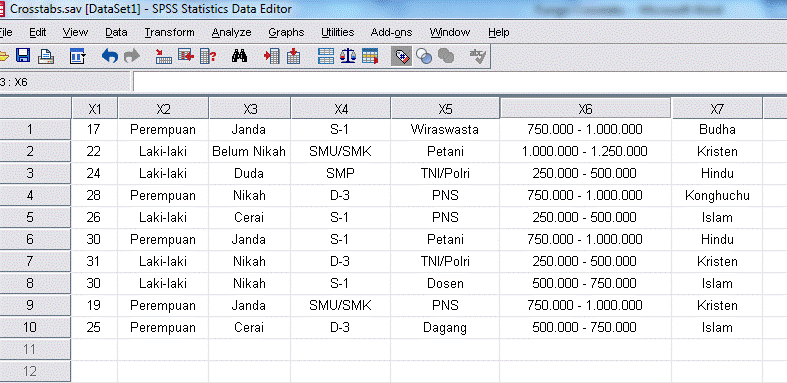Screen dimensions: 787x383
Task: Click the Insert Cases icon
Action: click(x=271, y=56)
